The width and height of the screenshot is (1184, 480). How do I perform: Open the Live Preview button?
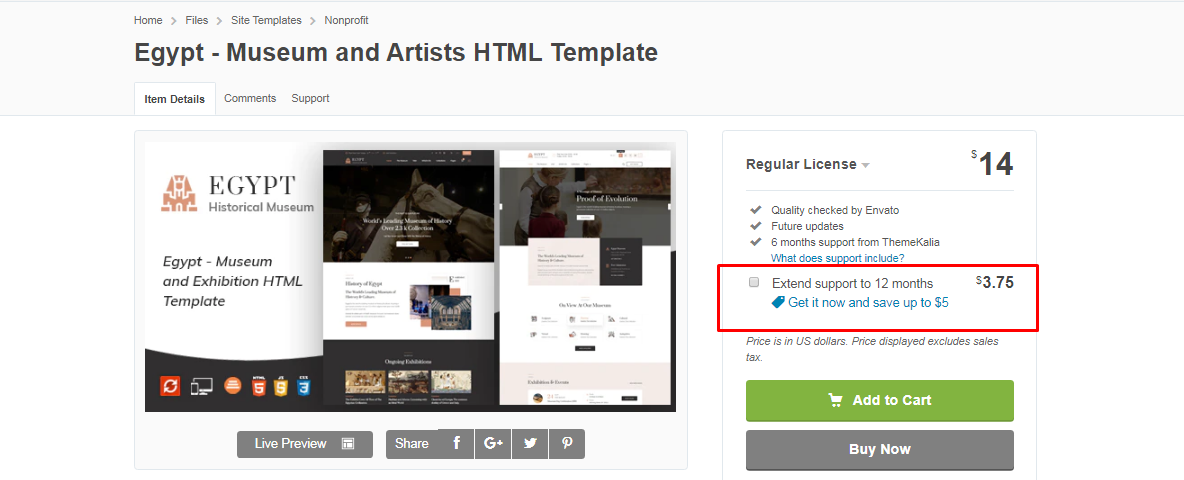tap(305, 444)
